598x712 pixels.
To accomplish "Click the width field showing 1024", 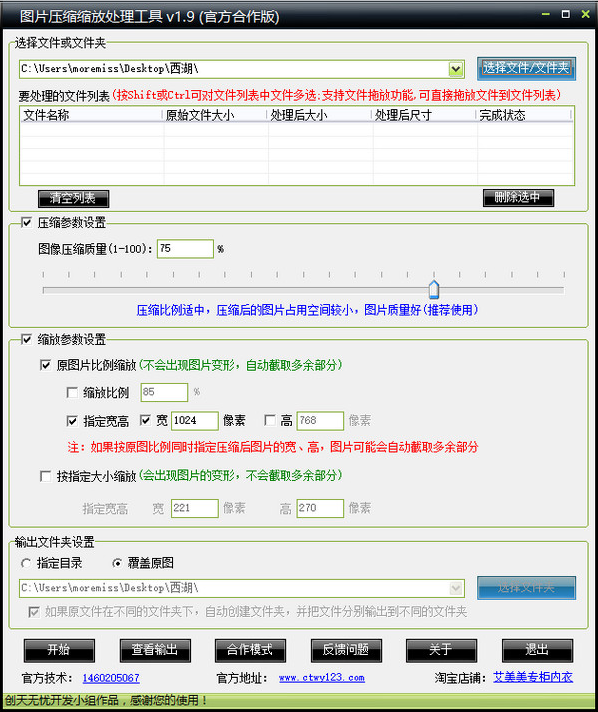I will tap(194, 421).
